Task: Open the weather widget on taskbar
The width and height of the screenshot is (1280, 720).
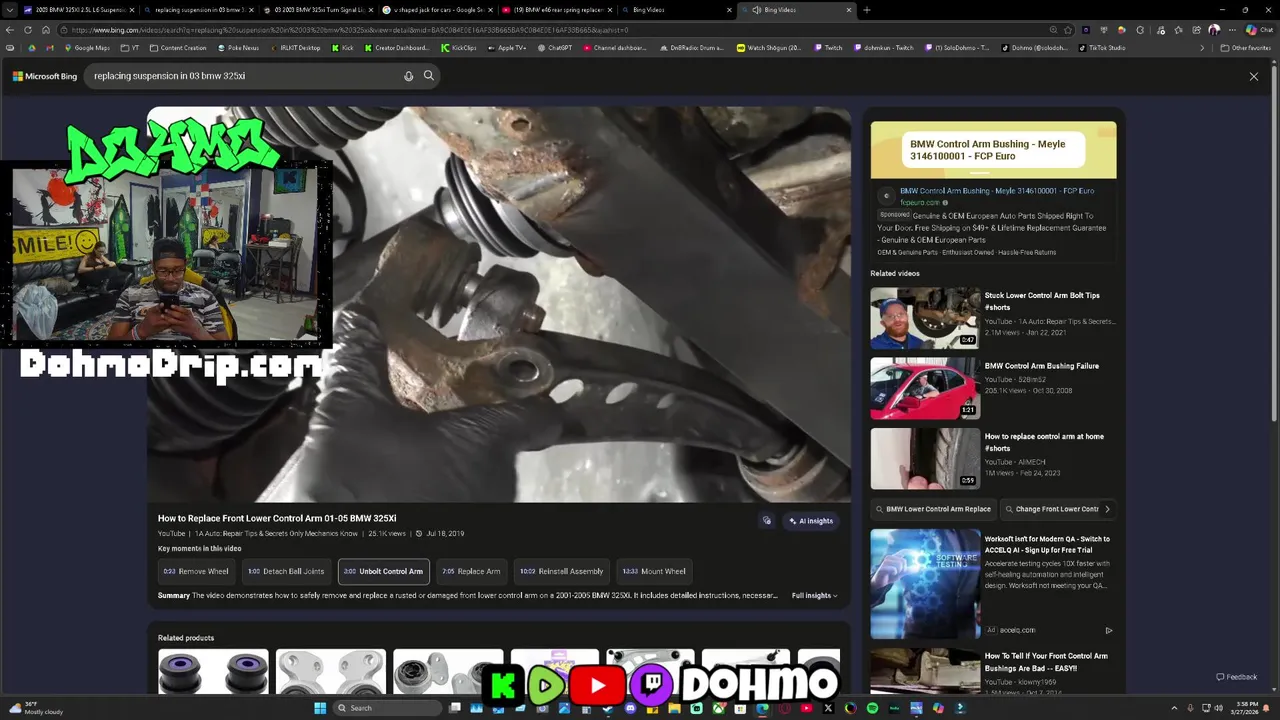Action: pos(37,708)
